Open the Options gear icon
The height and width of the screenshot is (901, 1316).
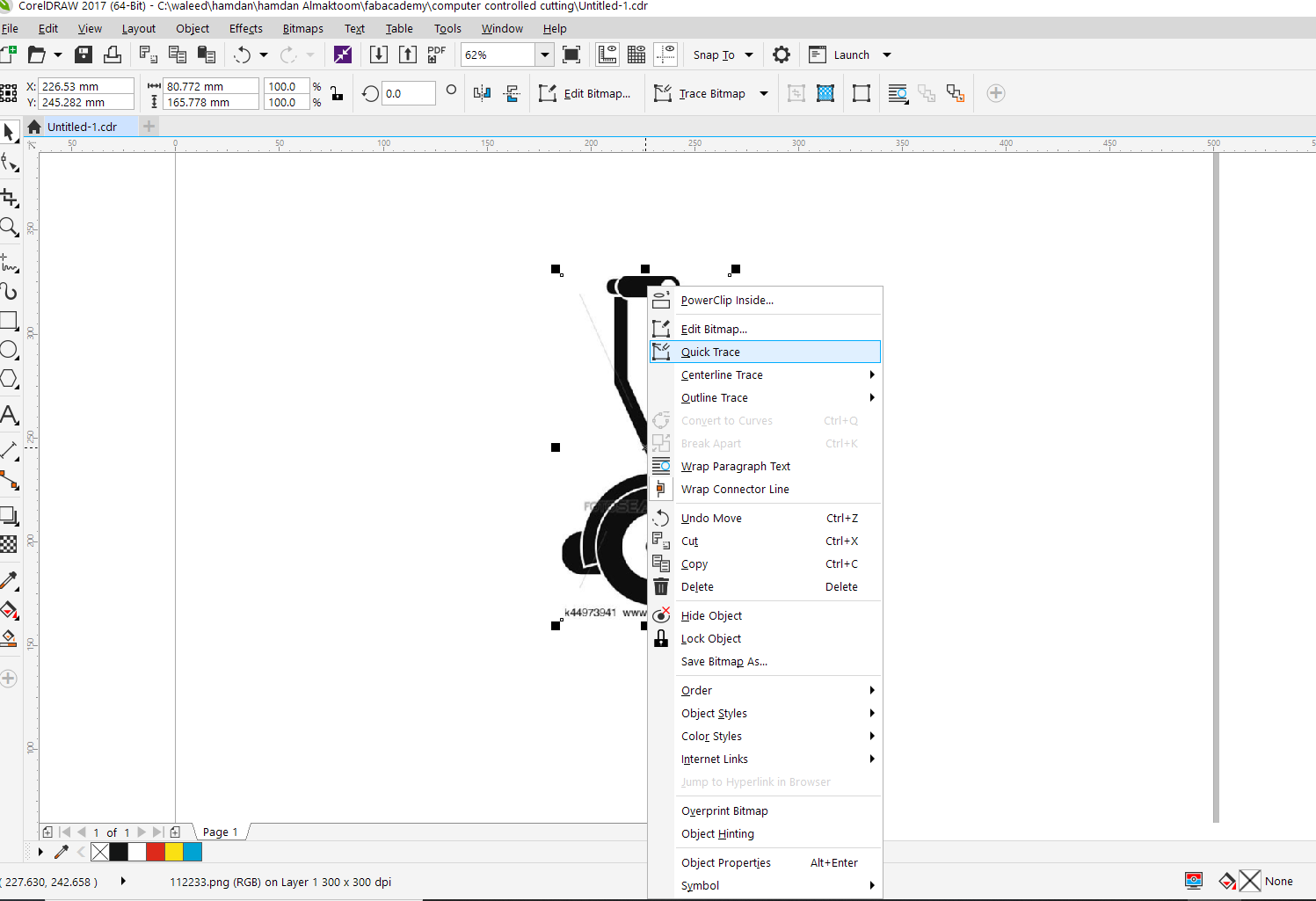point(782,54)
